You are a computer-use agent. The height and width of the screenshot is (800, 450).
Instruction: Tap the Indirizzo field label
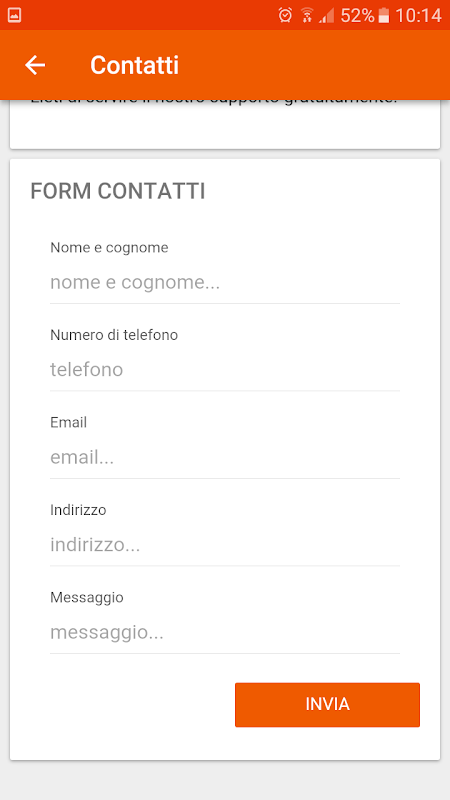pos(78,510)
